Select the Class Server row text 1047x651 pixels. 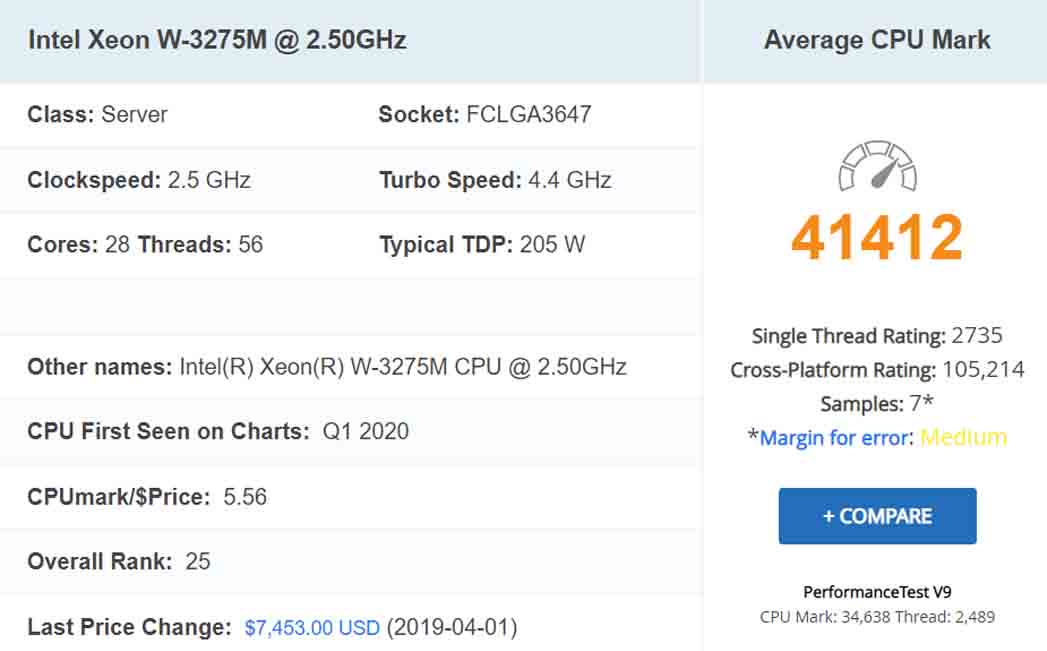coord(98,114)
